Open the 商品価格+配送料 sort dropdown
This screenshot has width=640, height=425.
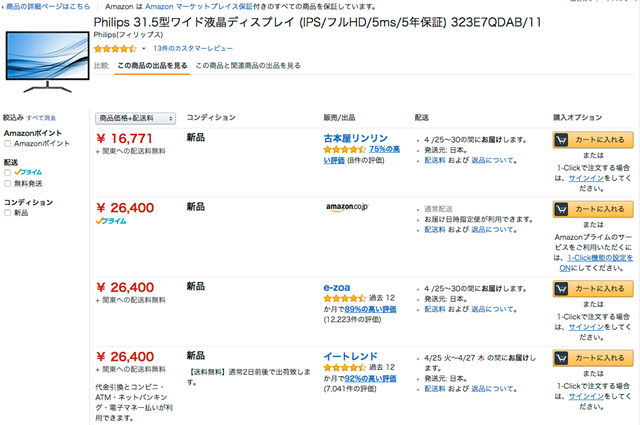(x=136, y=118)
